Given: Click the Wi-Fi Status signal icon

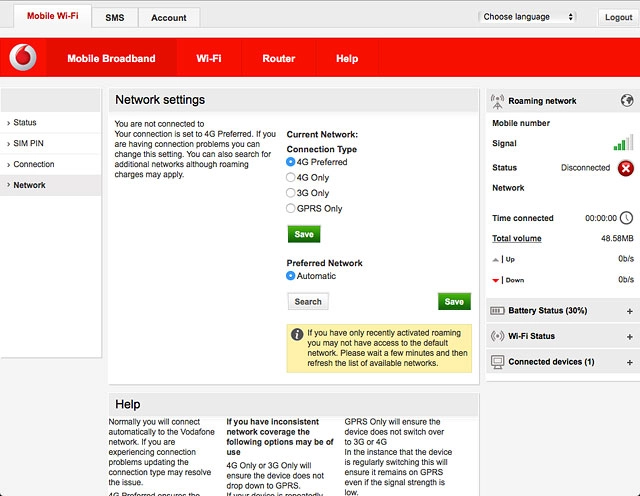Looking at the screenshot, I should [x=498, y=336].
